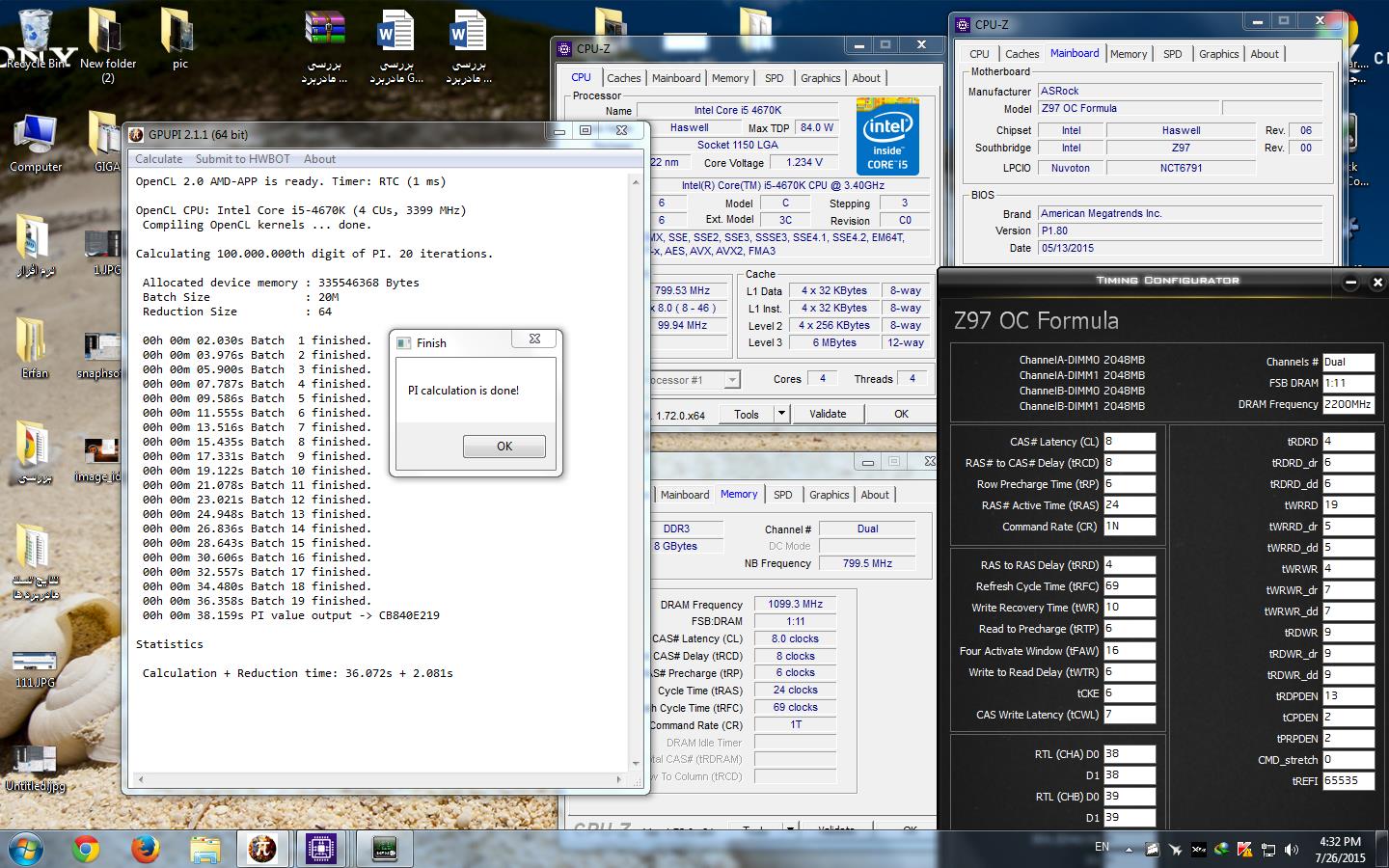Click GPUPI horizontal scrollbar right arrow

click(619, 778)
